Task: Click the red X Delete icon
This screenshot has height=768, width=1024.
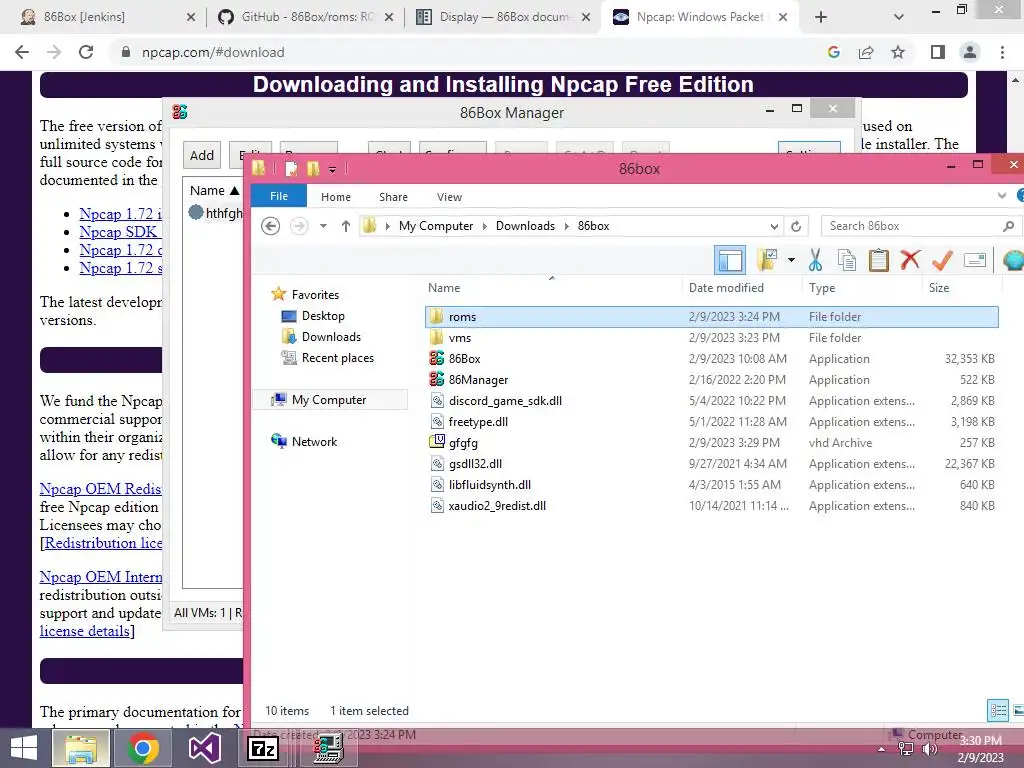Action: [910, 259]
